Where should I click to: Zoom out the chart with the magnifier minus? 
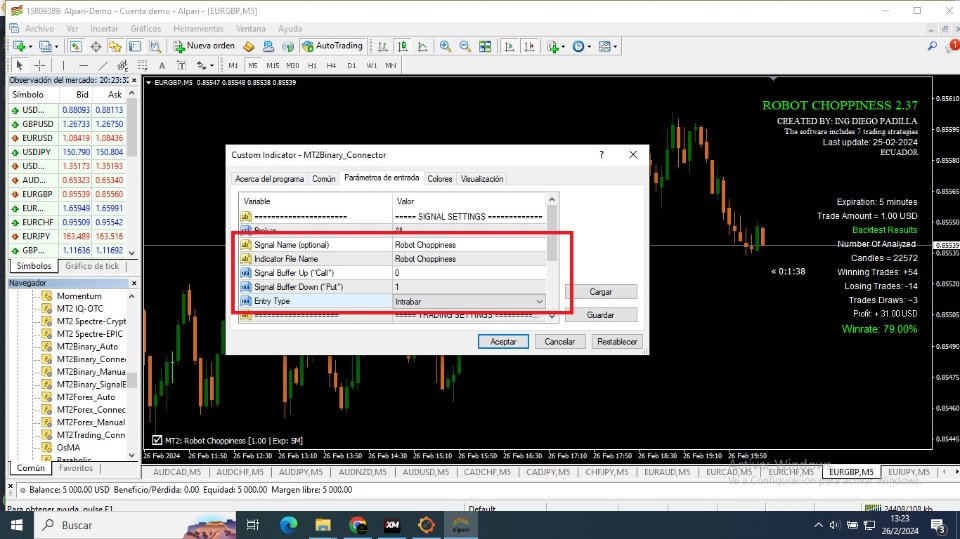(465, 47)
